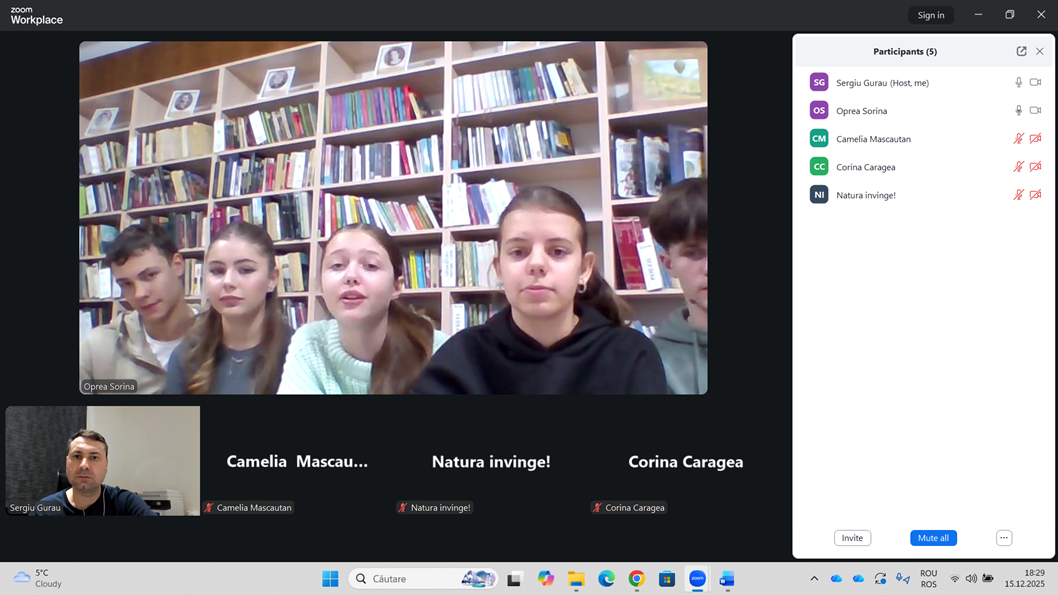Mute Oprea Sorina's microphone

coord(1019,111)
